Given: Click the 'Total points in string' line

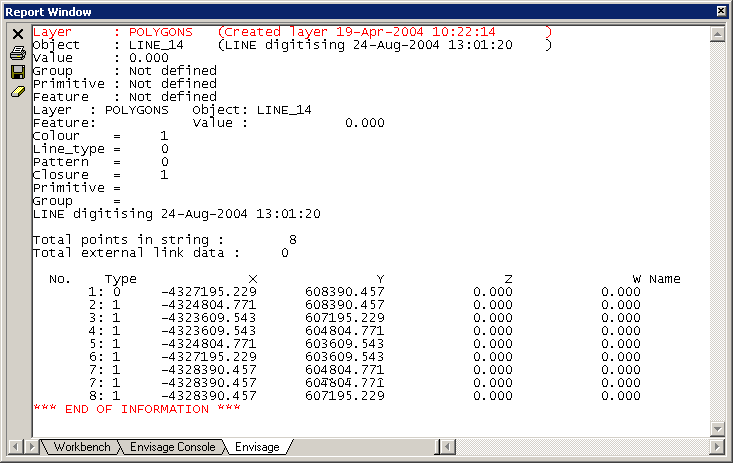Looking at the screenshot, I should click(165, 240).
